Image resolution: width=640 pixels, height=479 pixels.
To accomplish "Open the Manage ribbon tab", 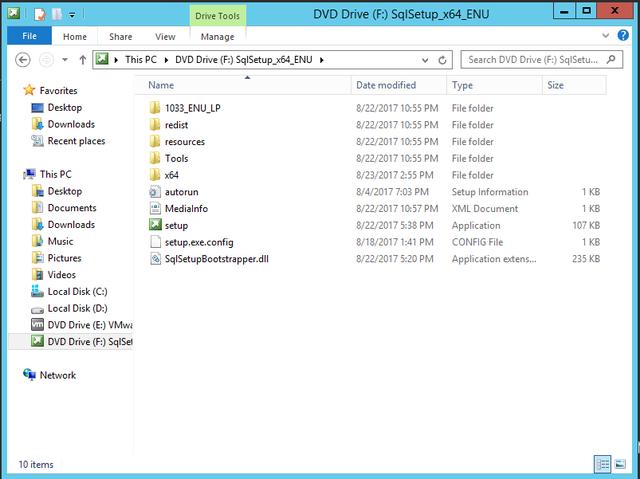I will [218, 37].
